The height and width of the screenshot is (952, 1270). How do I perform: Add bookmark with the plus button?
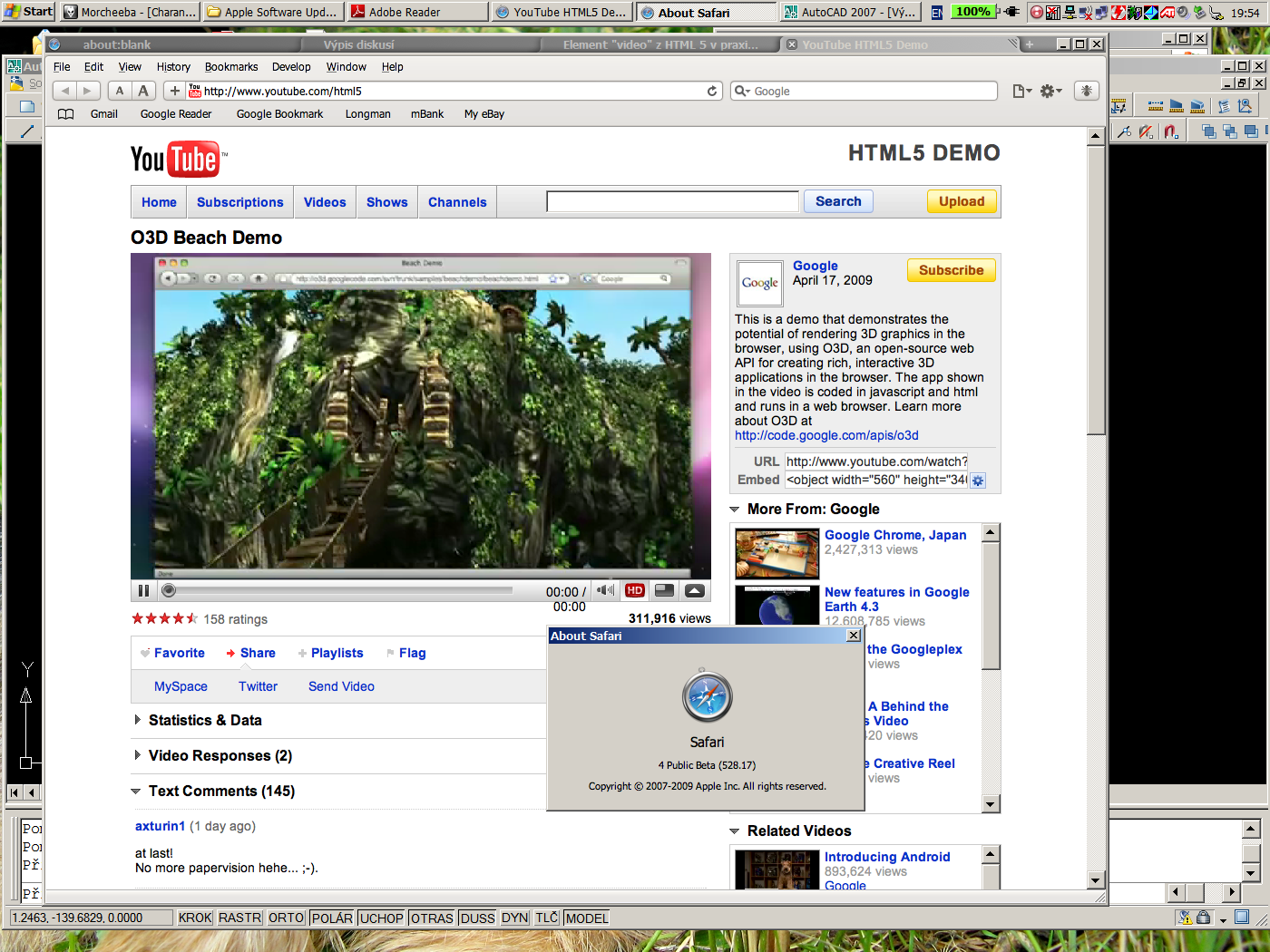pyautogui.click(x=175, y=91)
